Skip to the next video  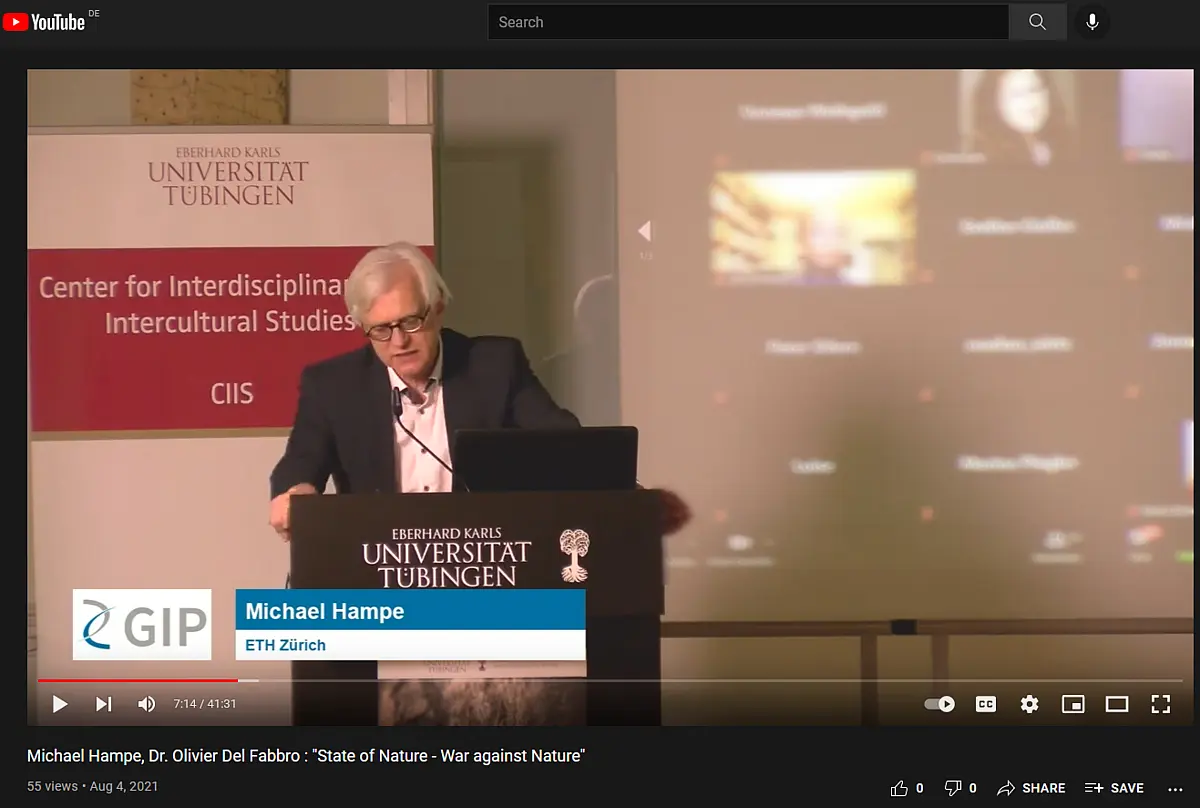click(x=103, y=704)
